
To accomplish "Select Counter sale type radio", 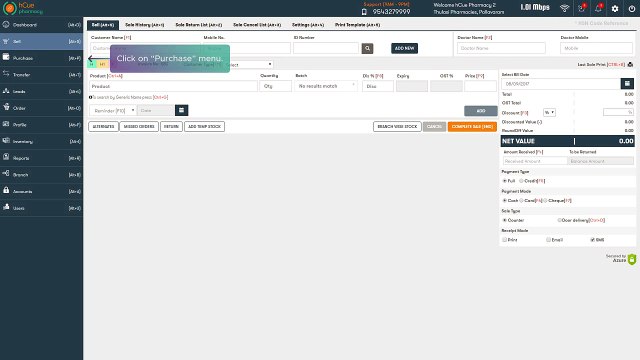I will tap(504, 220).
